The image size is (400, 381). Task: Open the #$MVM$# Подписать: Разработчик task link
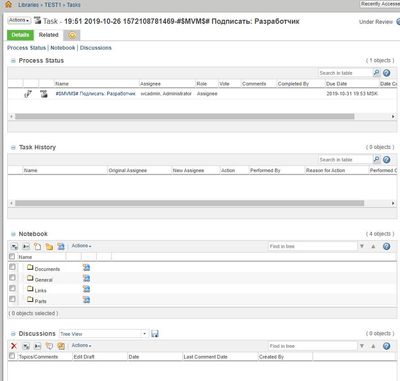(96, 94)
